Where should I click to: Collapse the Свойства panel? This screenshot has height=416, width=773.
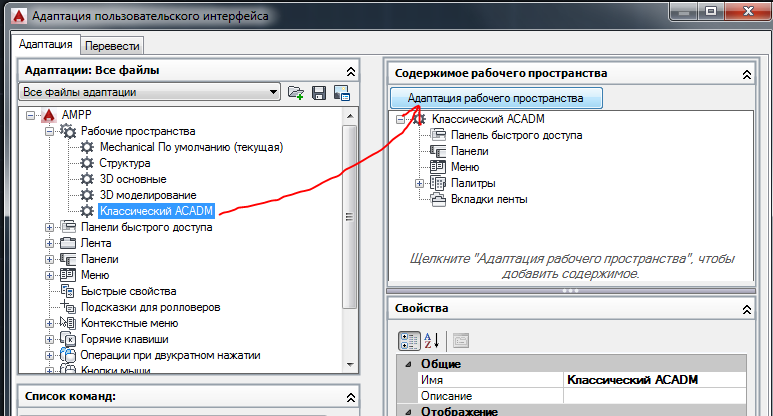[x=746, y=310]
